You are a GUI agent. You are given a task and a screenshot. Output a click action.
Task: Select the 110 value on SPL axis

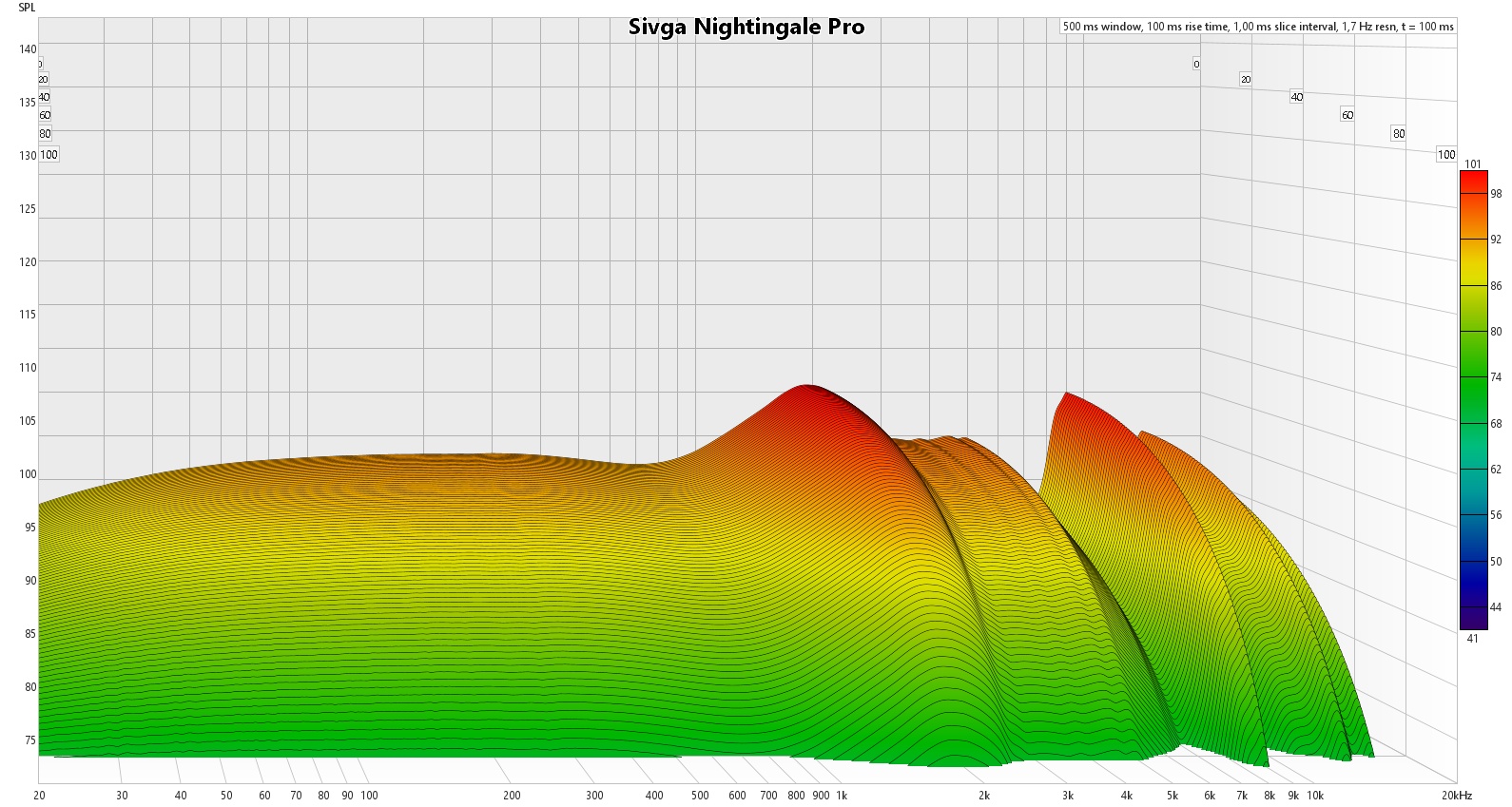[x=28, y=368]
